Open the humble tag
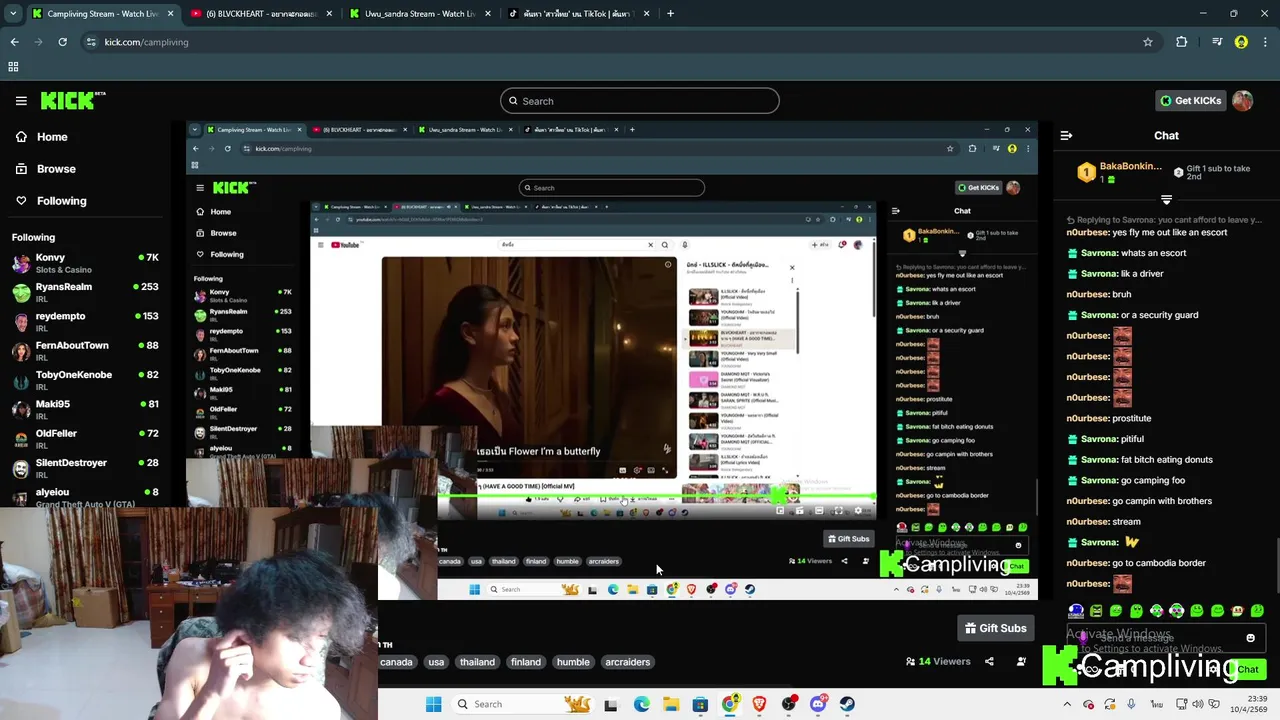1280x720 pixels. tap(573, 662)
